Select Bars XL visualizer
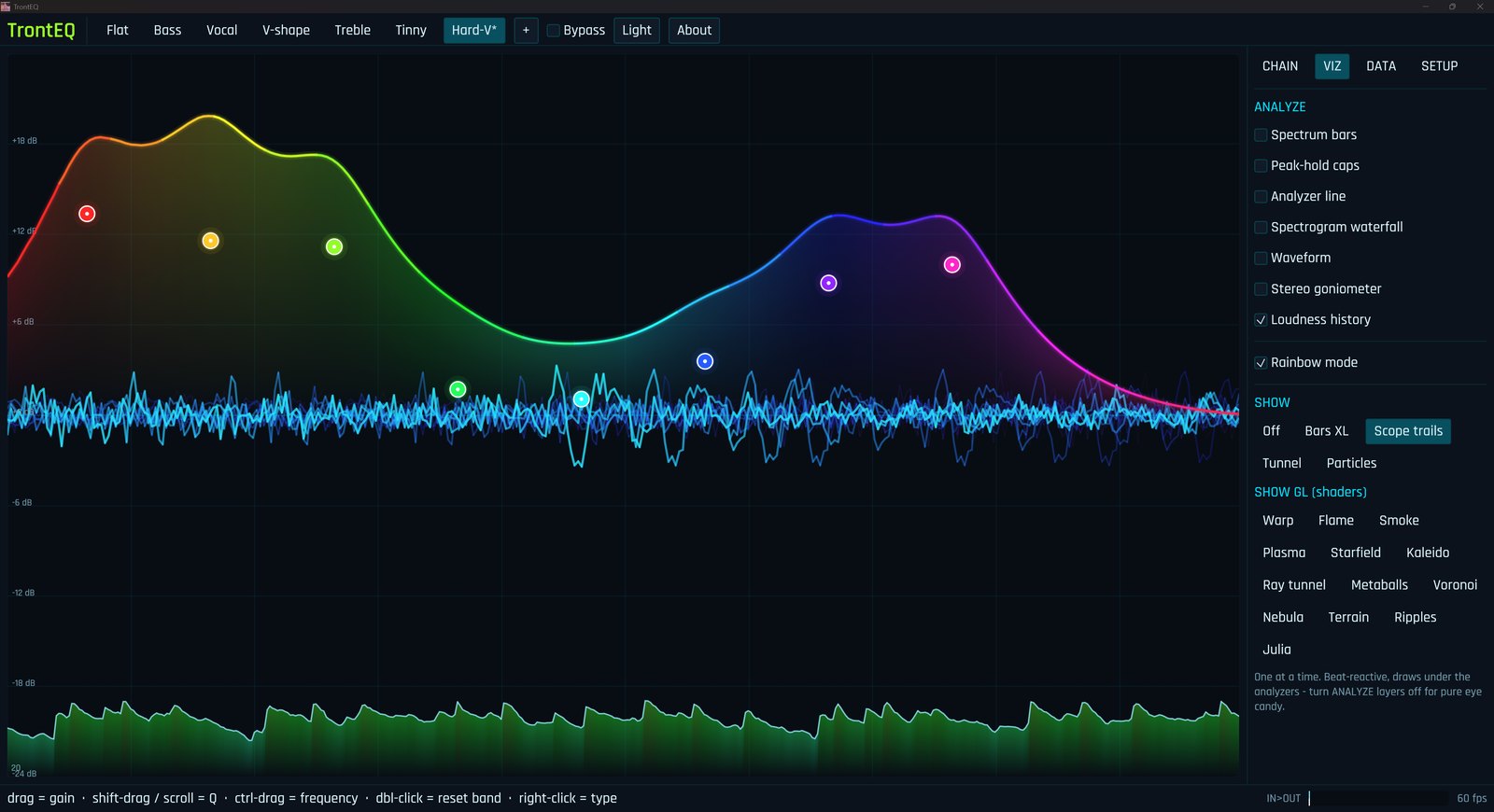This screenshot has width=1494, height=812. [1327, 431]
